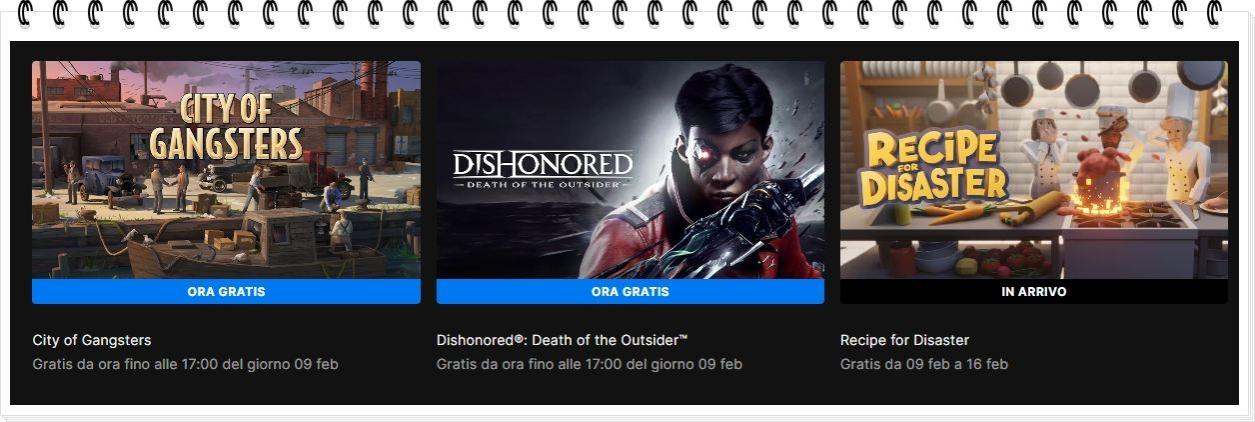1255x422 pixels.
Task: Open the Recipe for Disaster thumbnail
Action: [x=1034, y=170]
